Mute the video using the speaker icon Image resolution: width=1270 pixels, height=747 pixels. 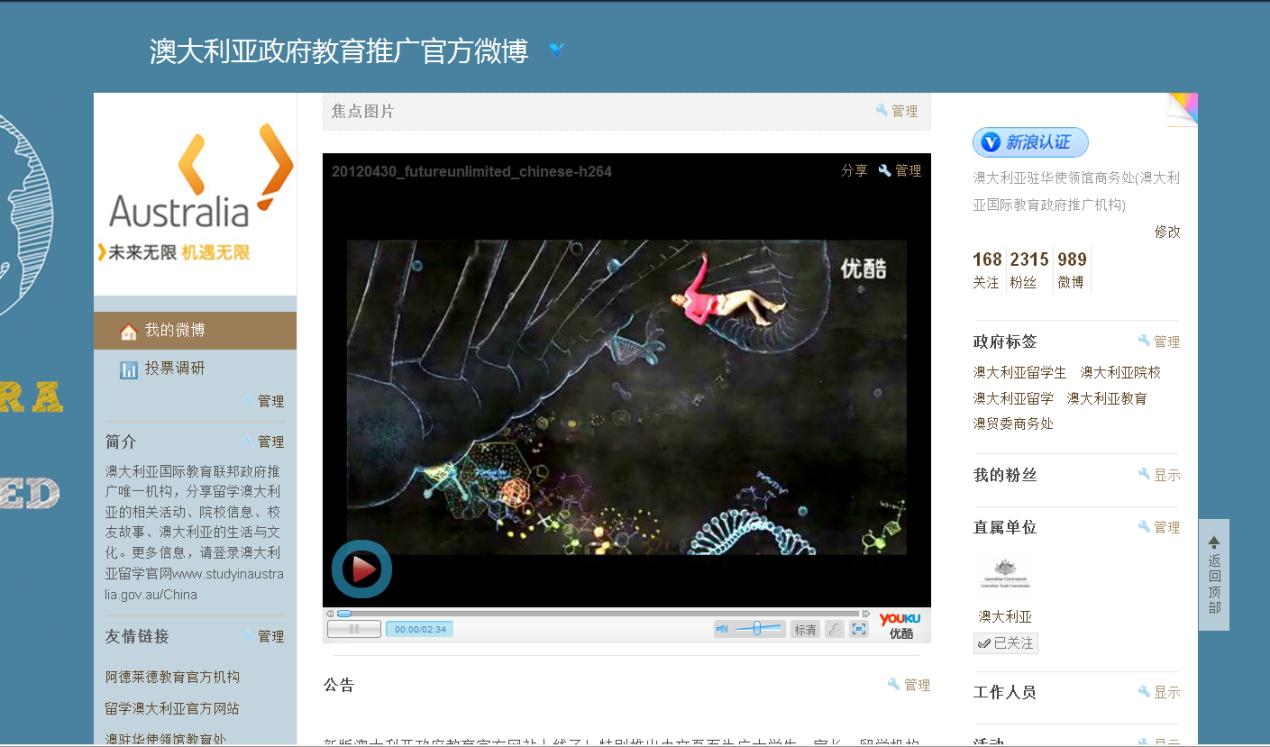[x=722, y=629]
